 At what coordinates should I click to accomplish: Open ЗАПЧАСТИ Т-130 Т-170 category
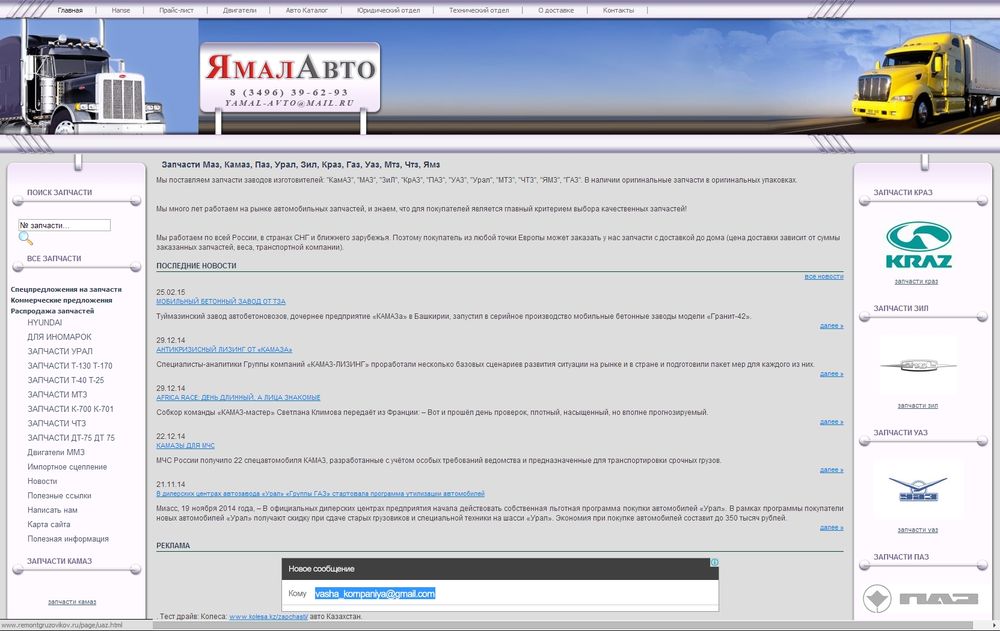pos(70,366)
